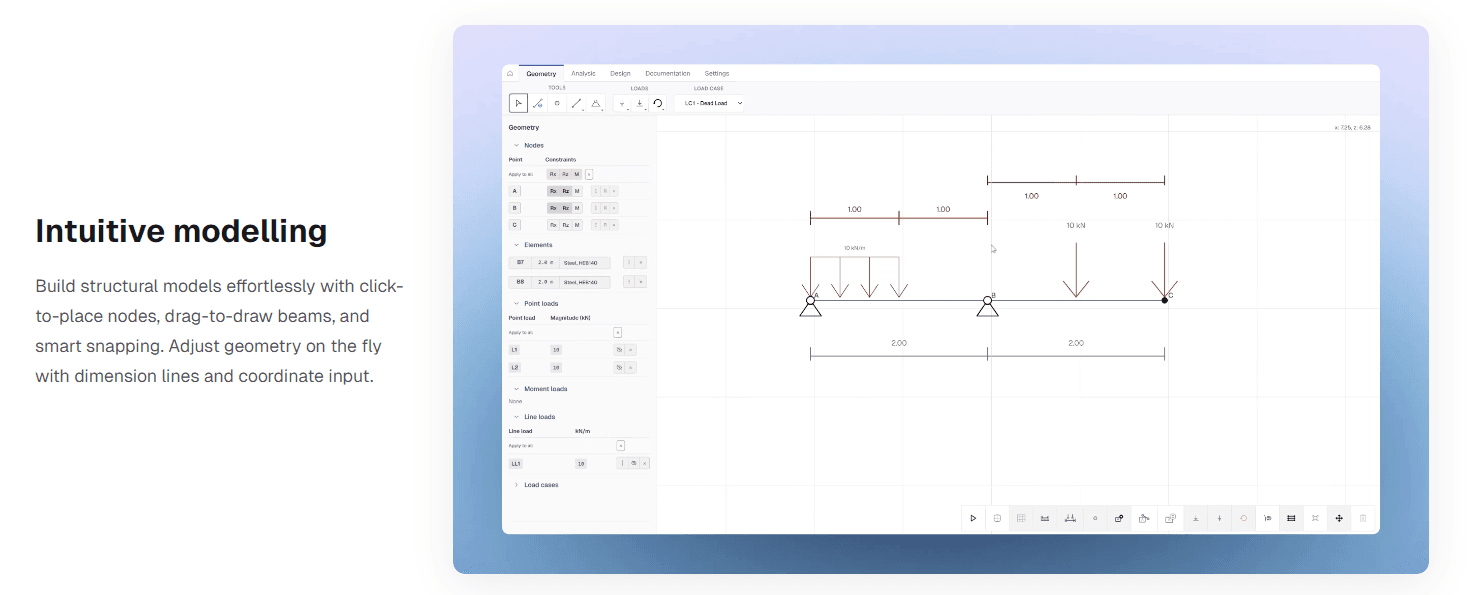Select the arrow selection tool

(x=519, y=103)
